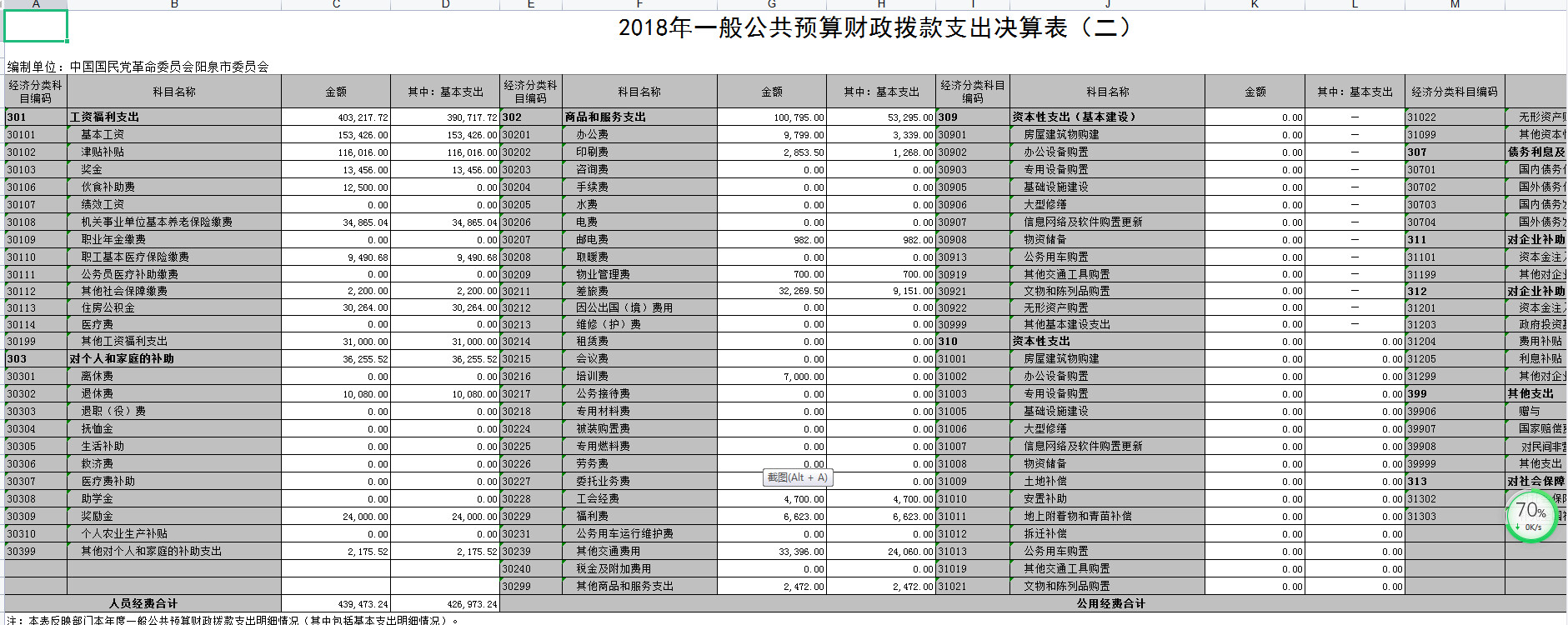Click the 因公出国（境）费用 cell
Viewport: 1568px width, 625px height.
[639, 308]
